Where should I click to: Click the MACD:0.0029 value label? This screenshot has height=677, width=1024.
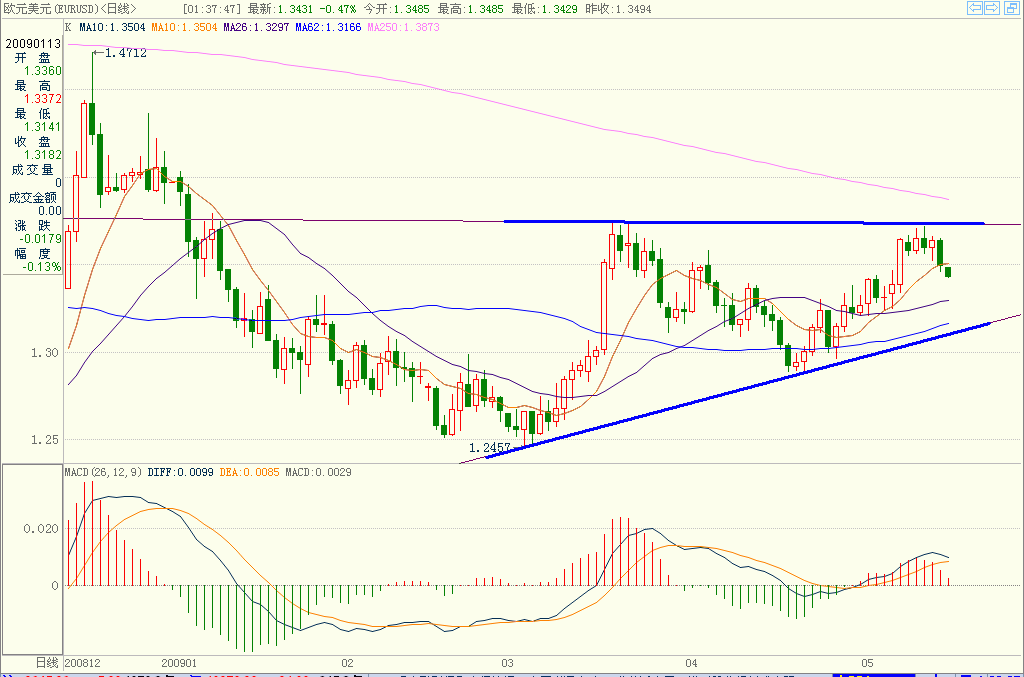(x=318, y=472)
